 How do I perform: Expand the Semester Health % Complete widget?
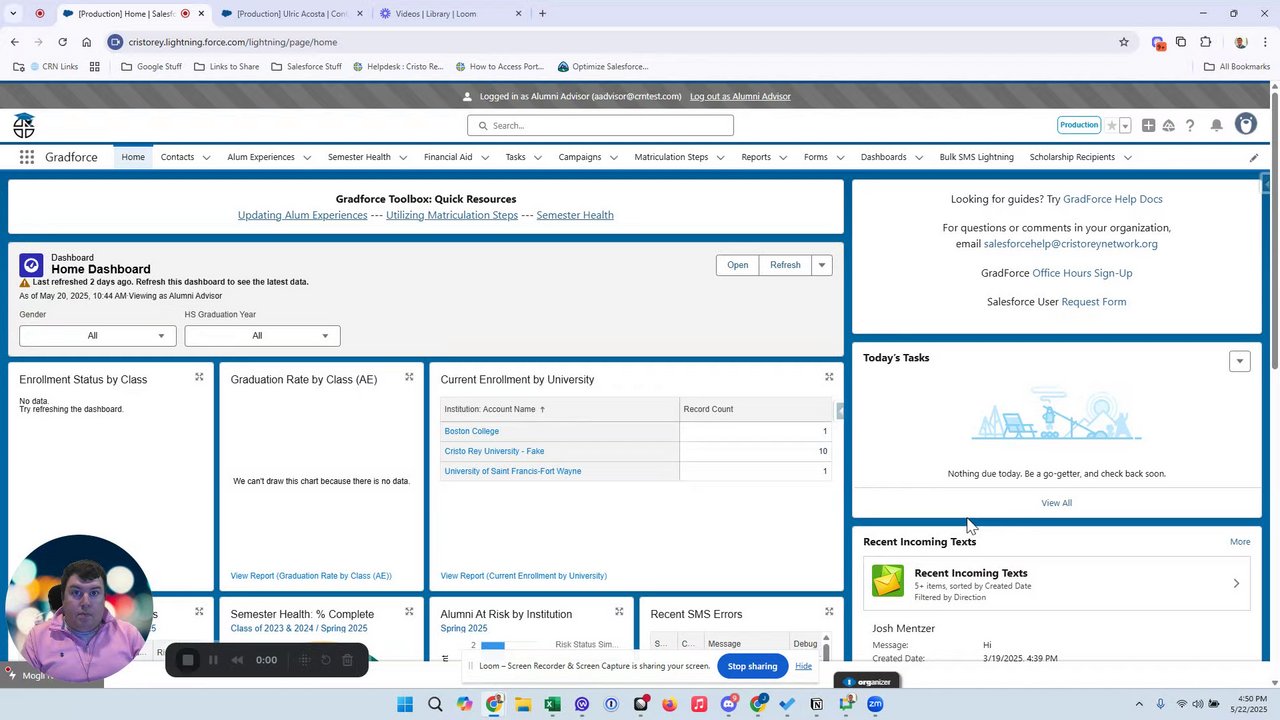[409, 611]
